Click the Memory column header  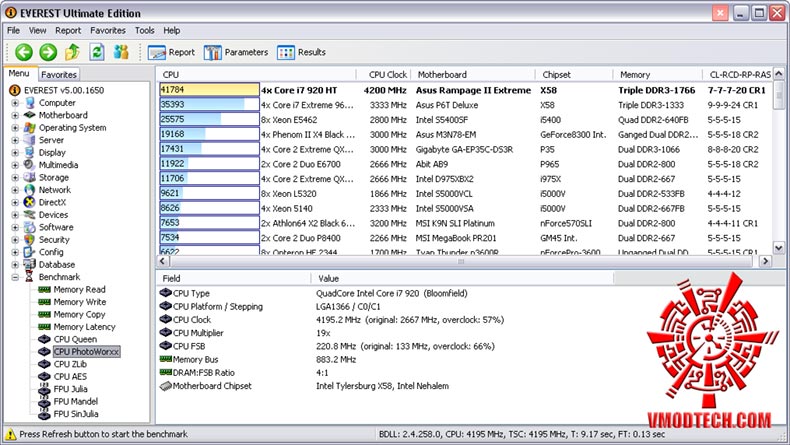click(657, 75)
